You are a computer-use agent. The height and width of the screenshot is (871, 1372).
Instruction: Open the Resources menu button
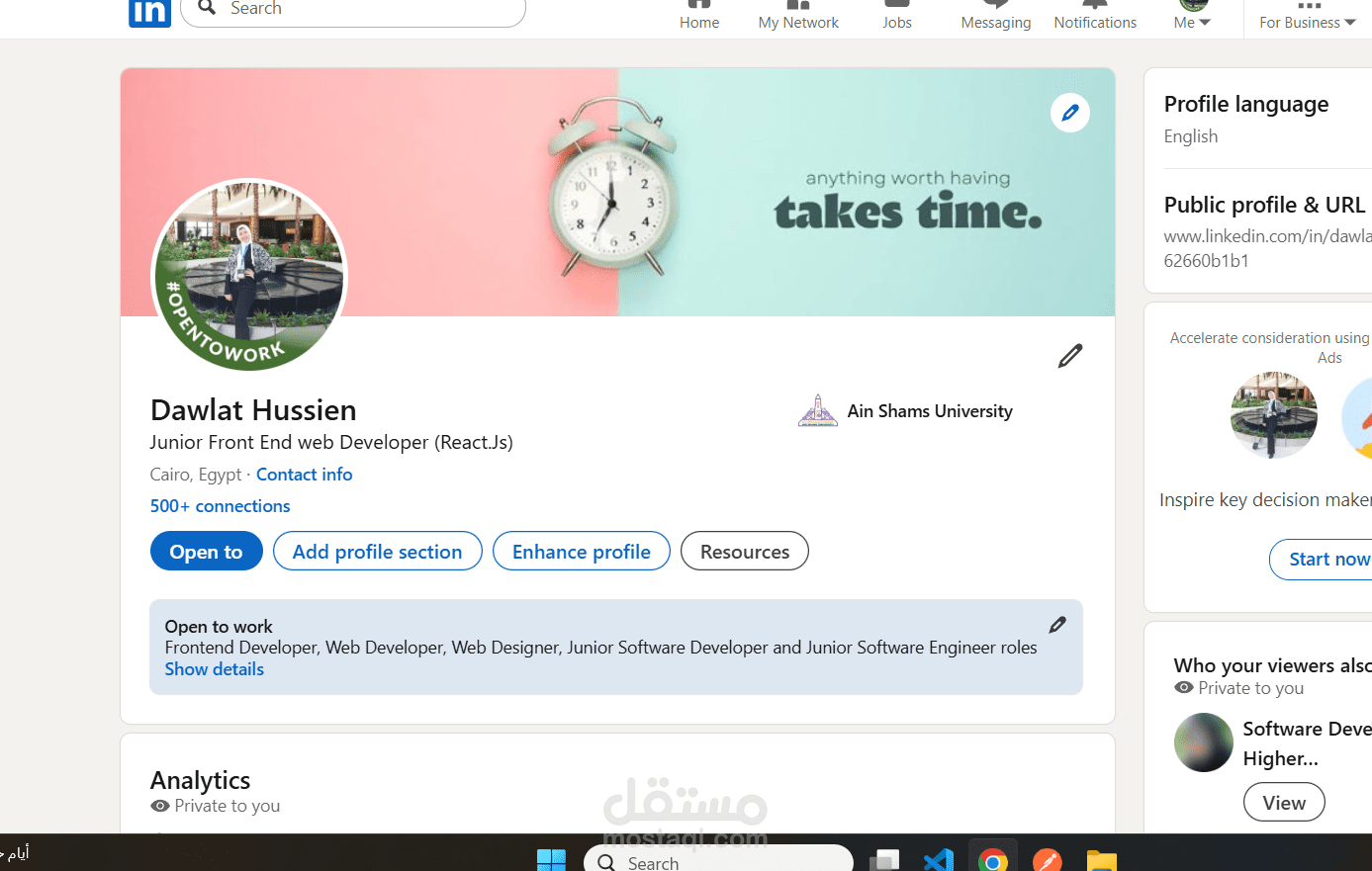point(745,551)
